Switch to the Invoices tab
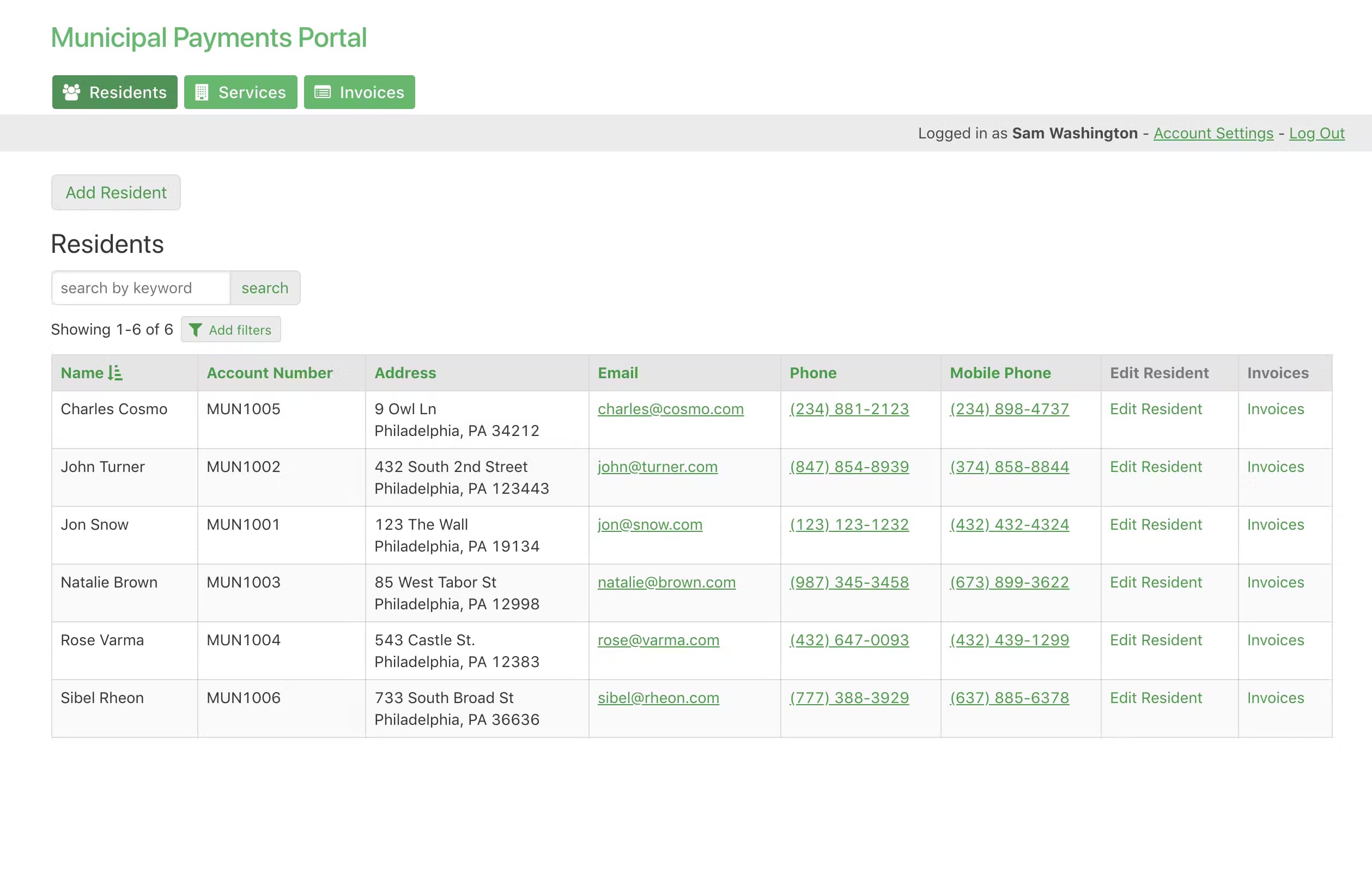The height and width of the screenshot is (872, 1372). [x=359, y=92]
